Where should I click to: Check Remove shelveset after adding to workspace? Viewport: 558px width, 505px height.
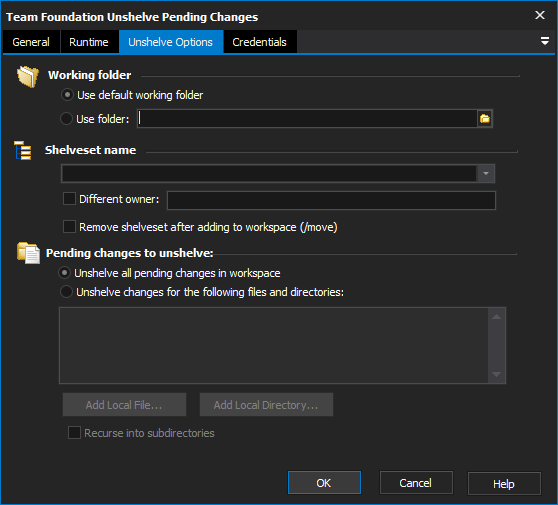point(69,227)
